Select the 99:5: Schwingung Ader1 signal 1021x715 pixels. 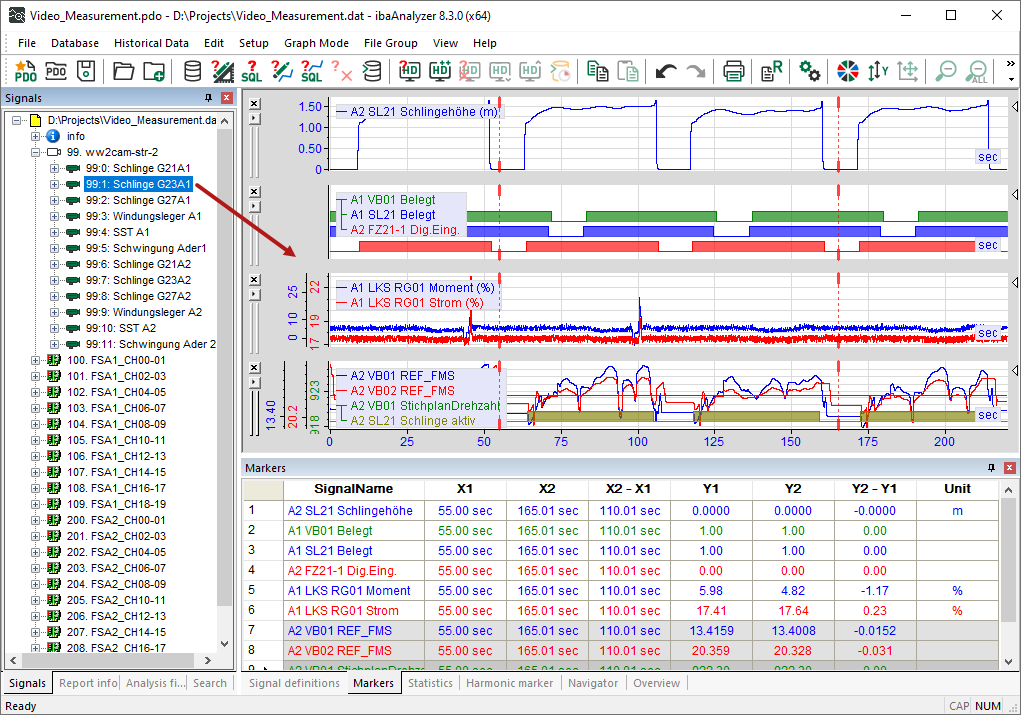pos(146,248)
